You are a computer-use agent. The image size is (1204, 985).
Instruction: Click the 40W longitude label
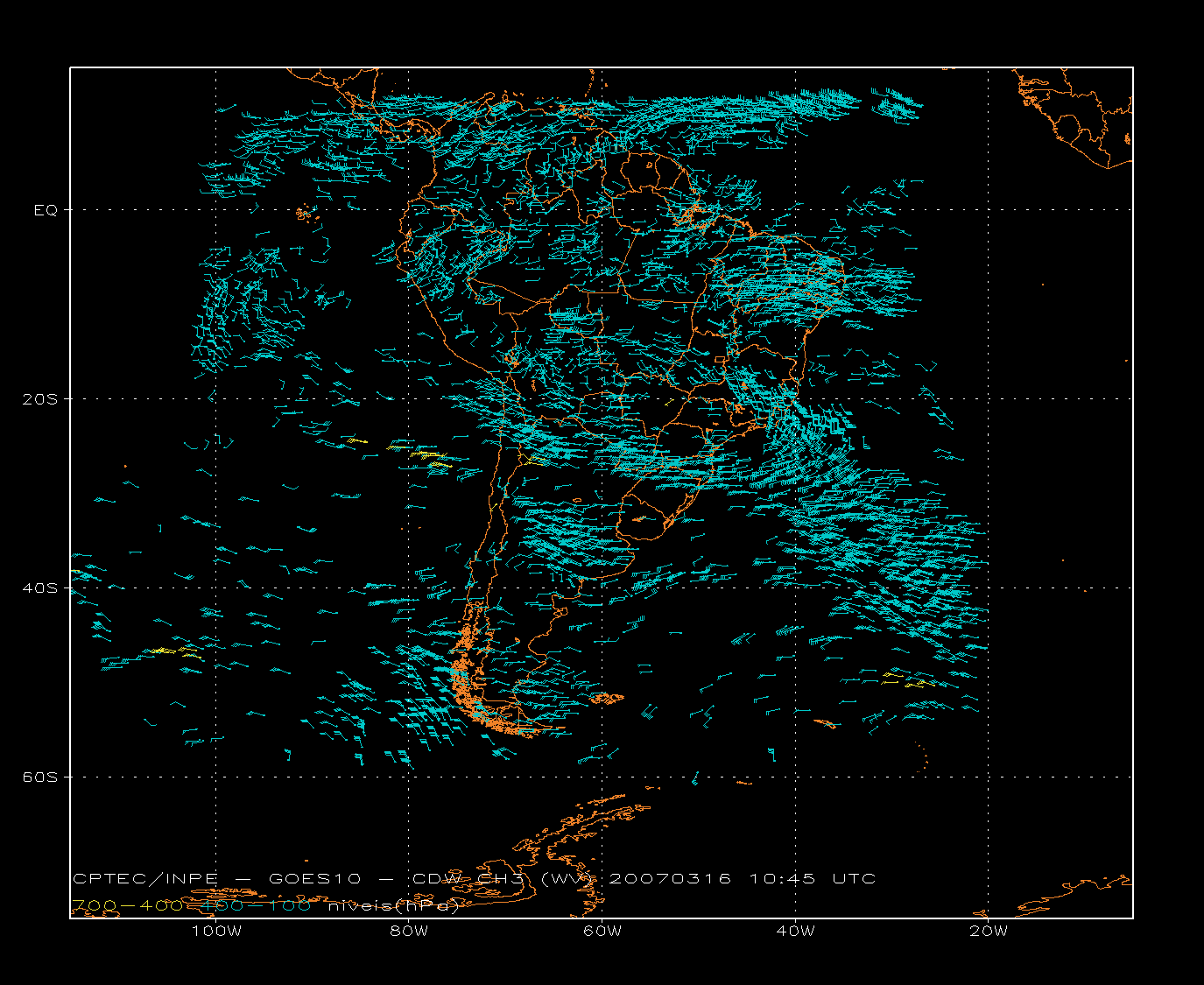(795, 931)
